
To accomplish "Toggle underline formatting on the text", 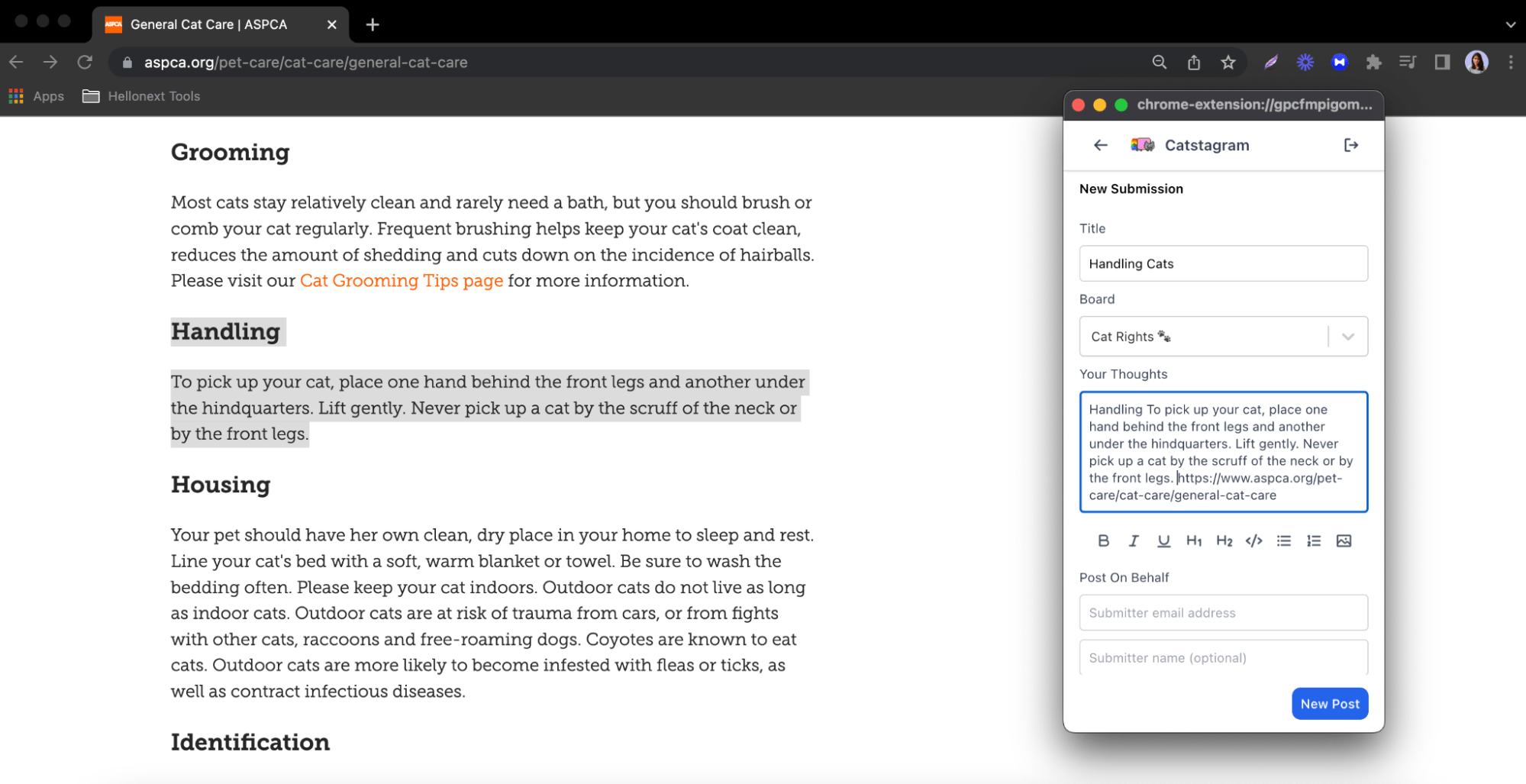I will click(x=1163, y=540).
